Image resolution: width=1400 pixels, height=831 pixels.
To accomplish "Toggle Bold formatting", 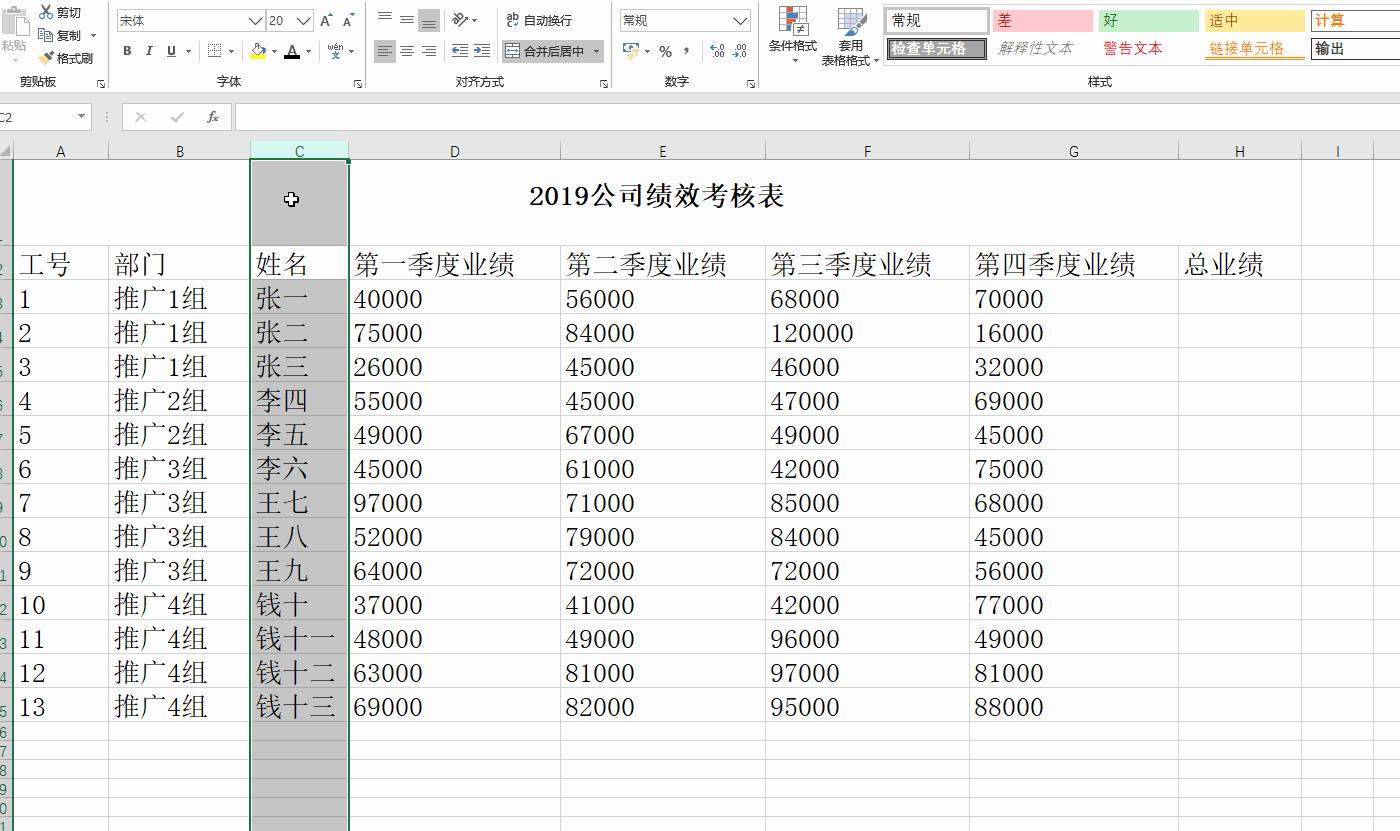I will tap(127, 51).
